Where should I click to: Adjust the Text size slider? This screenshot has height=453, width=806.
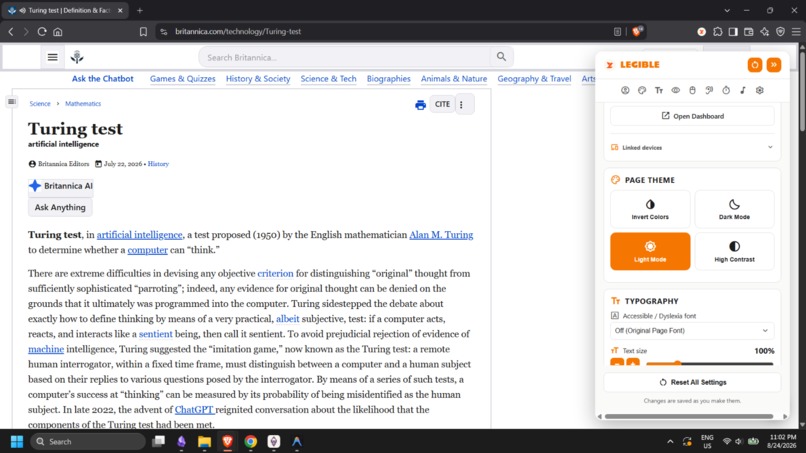pos(709,364)
